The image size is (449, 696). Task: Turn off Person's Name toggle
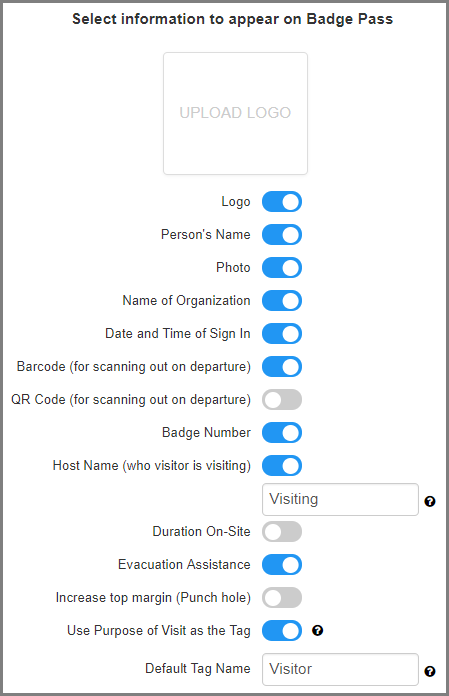(x=282, y=234)
